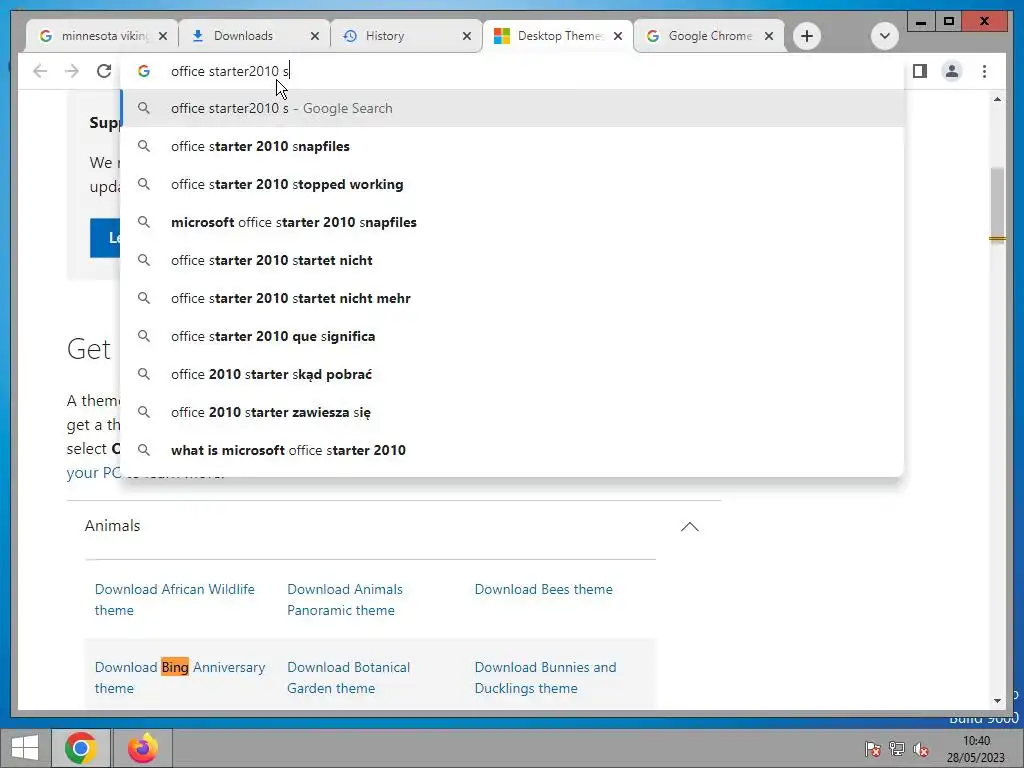Screen dimensions: 1024x768
Task: Choose 'office 2010 starter zawiesza się' suggestion
Action: click(513, 412)
